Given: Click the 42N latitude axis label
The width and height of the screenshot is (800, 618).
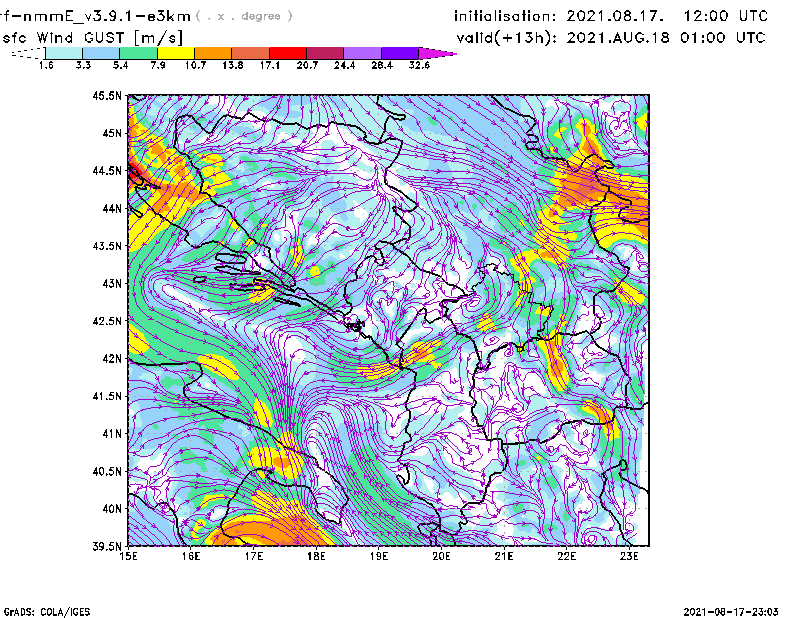Looking at the screenshot, I should (111, 358).
